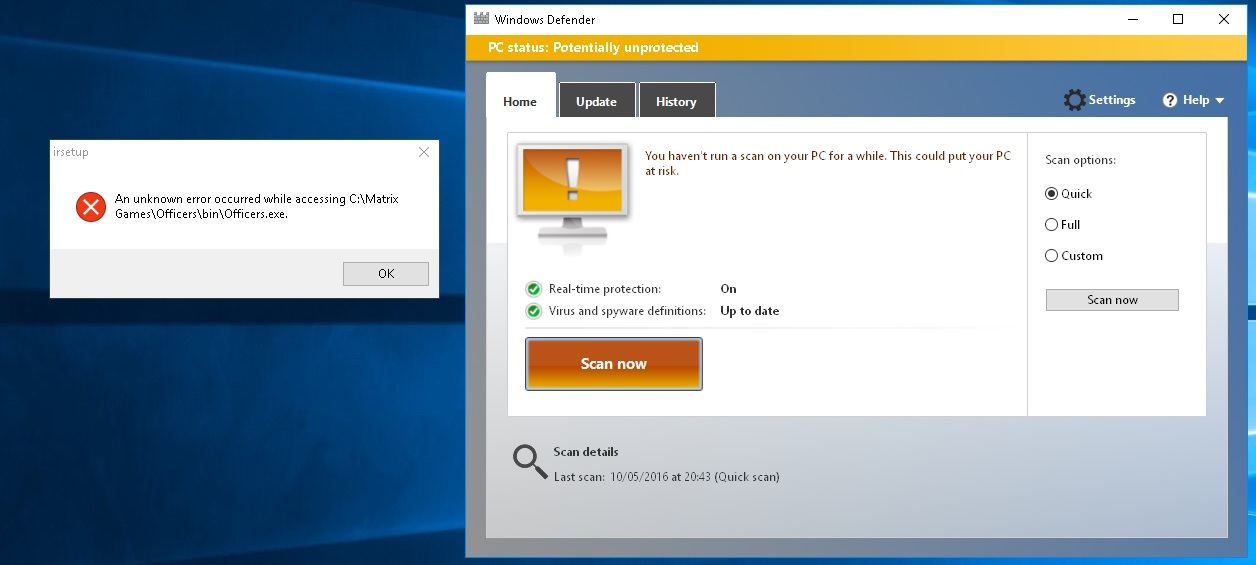Close the irsetup error dialog

[x=424, y=152]
